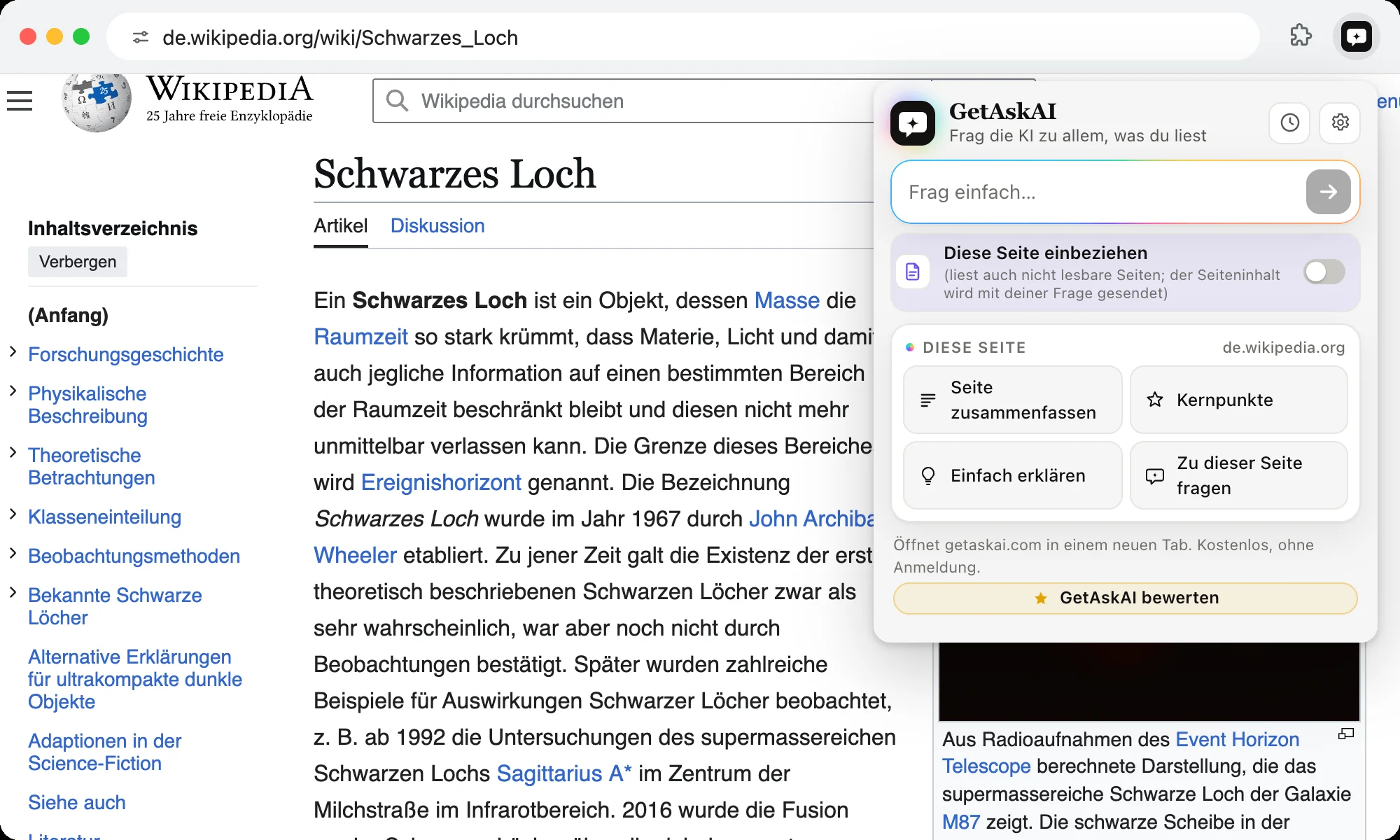
Task: Click the magnifier icon in Wikipedia search
Action: click(x=397, y=101)
